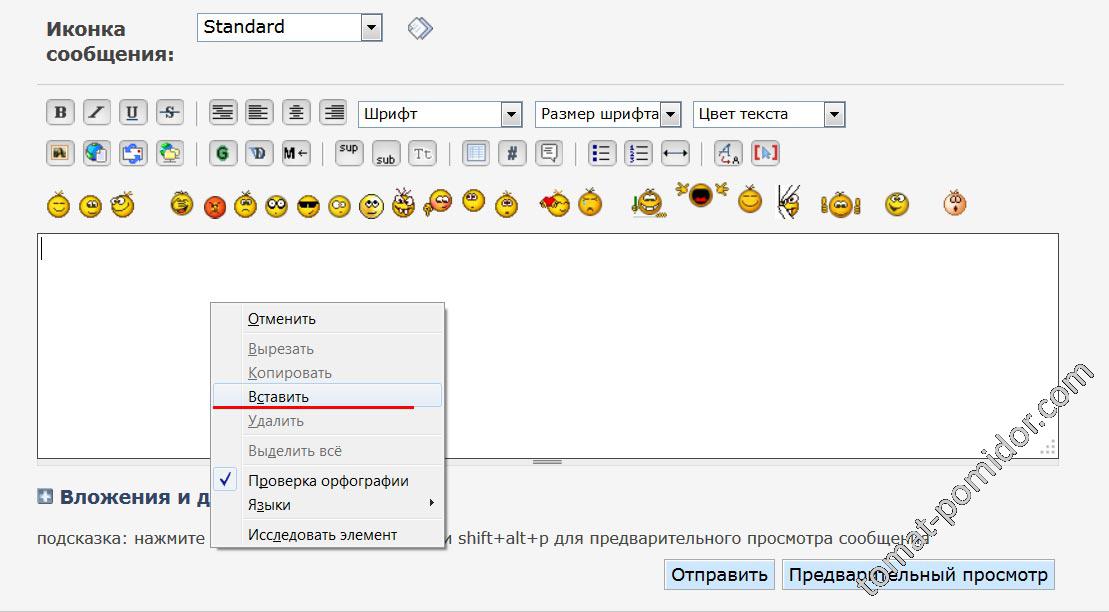
Task: Insert a horizontal line
Action: coord(676,154)
